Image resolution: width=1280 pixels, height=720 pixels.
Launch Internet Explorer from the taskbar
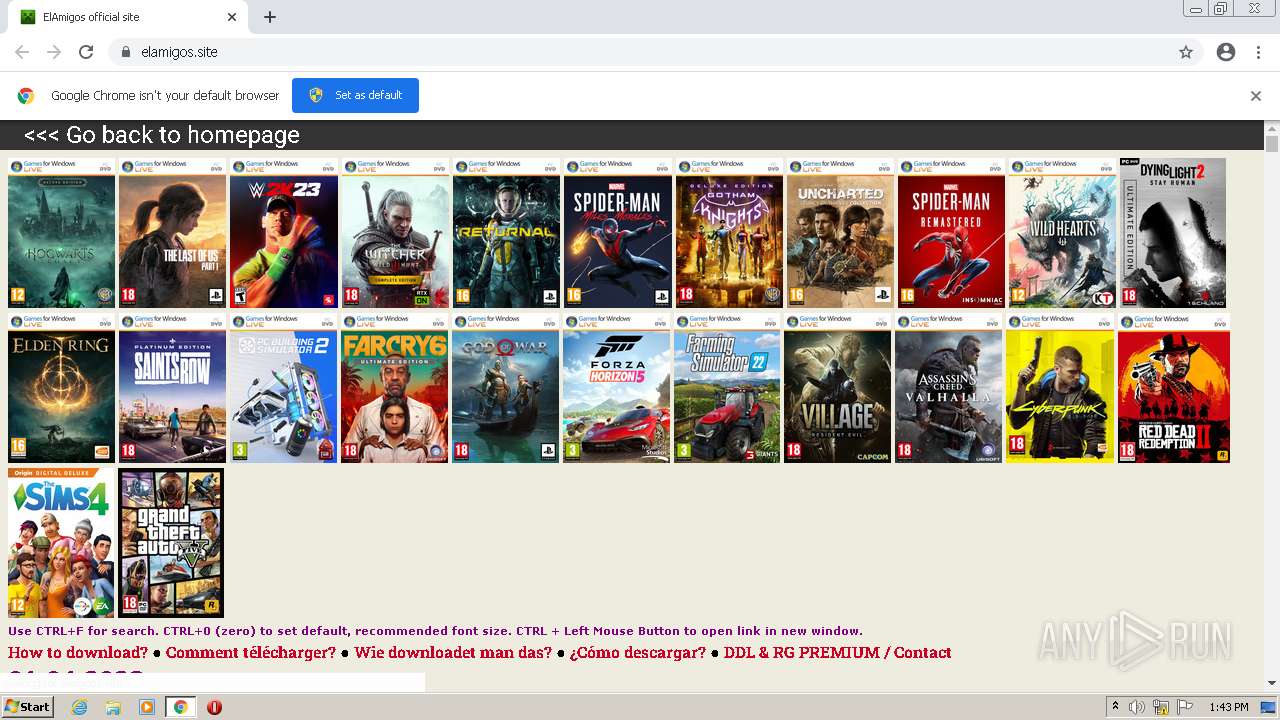coord(80,707)
